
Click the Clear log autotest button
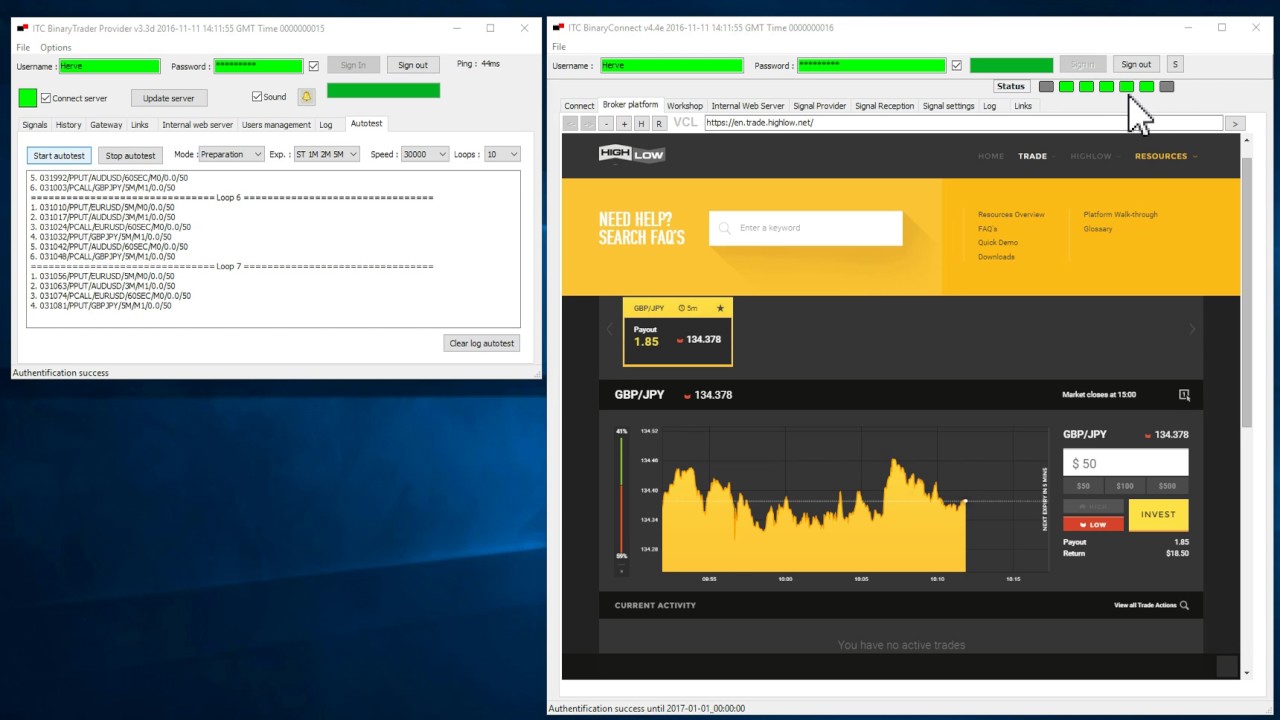click(482, 343)
